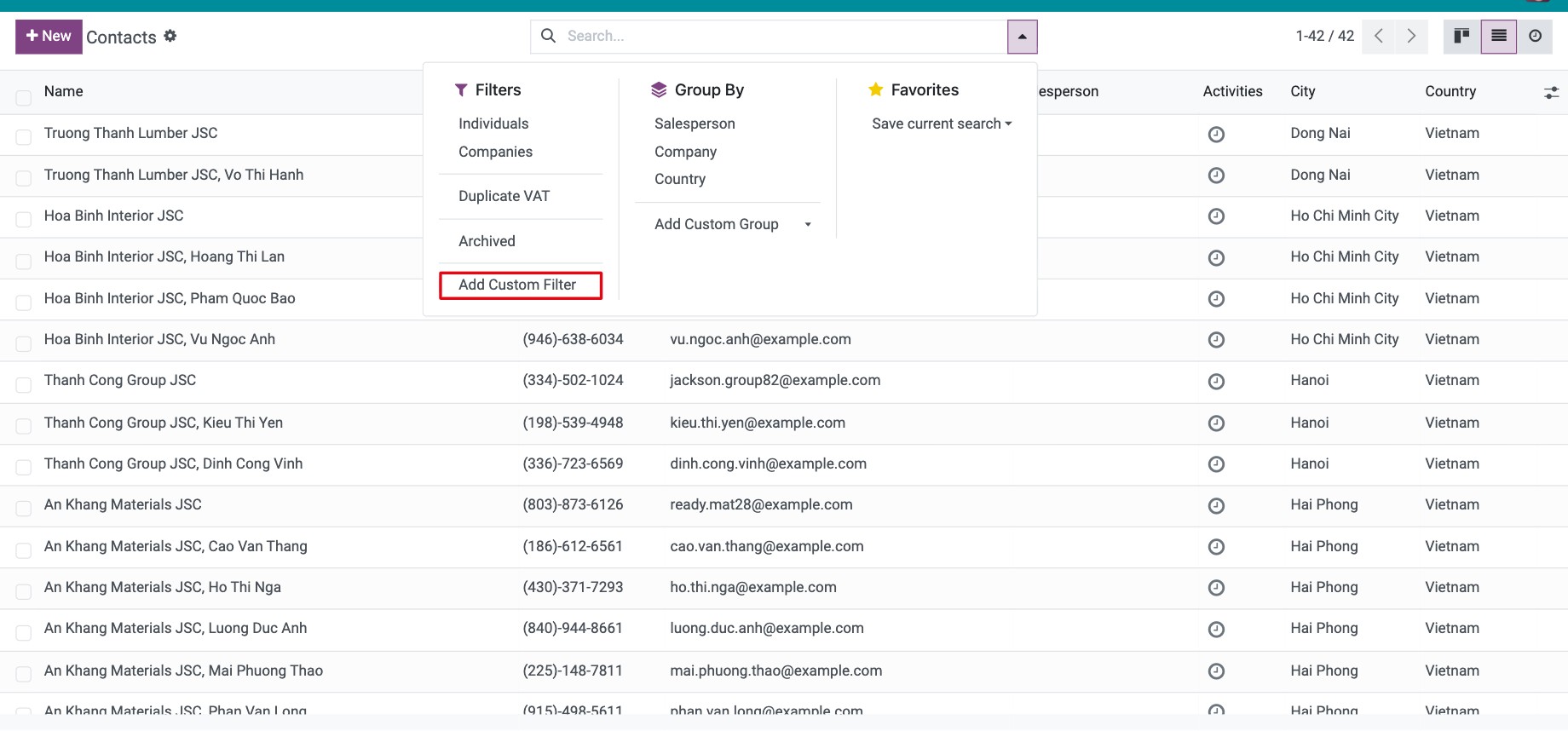Open activity clock for Thanh Cong Group JSC
1568x731 pixels.
[1216, 382]
